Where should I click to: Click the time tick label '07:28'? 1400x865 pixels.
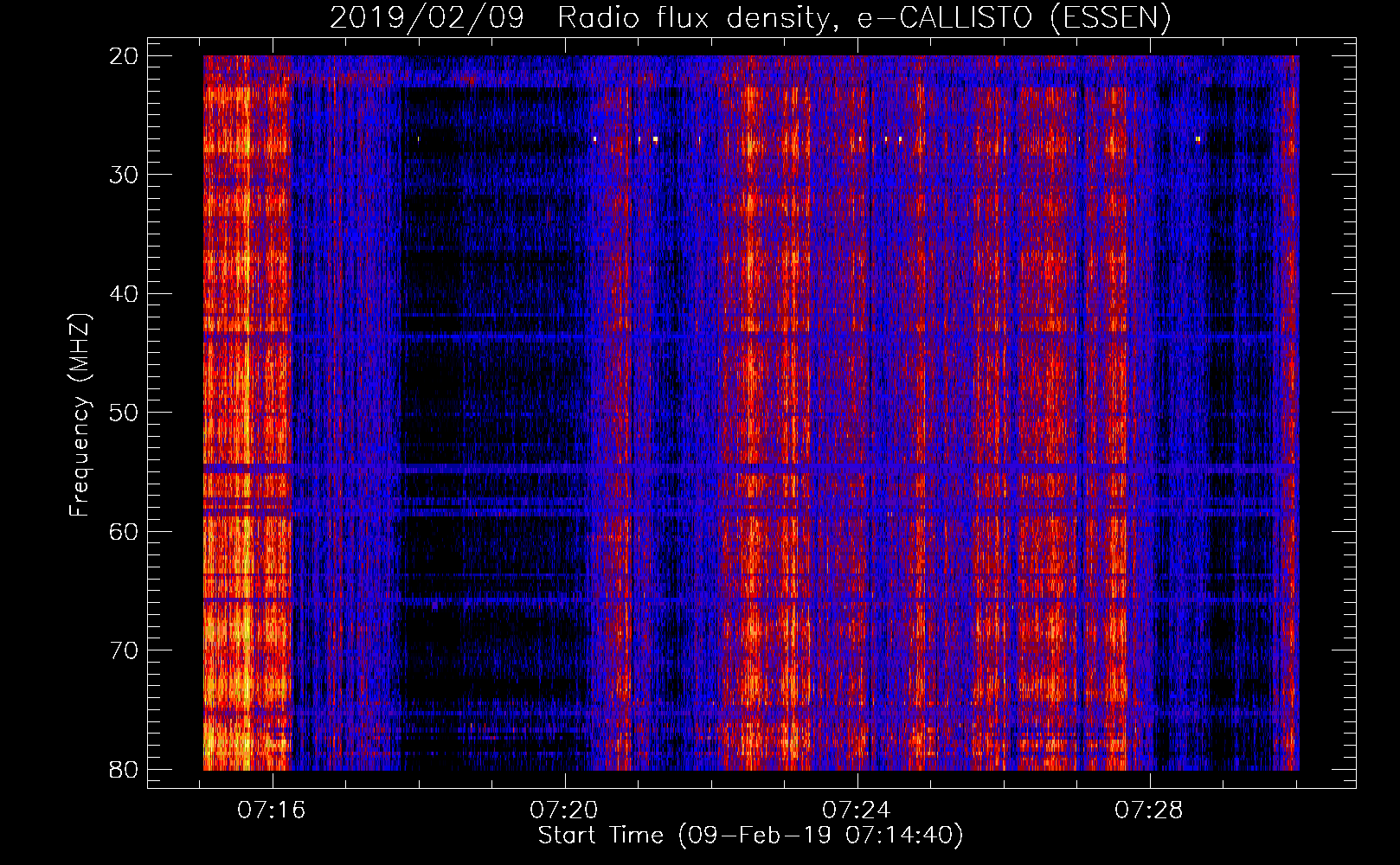(x=1149, y=811)
